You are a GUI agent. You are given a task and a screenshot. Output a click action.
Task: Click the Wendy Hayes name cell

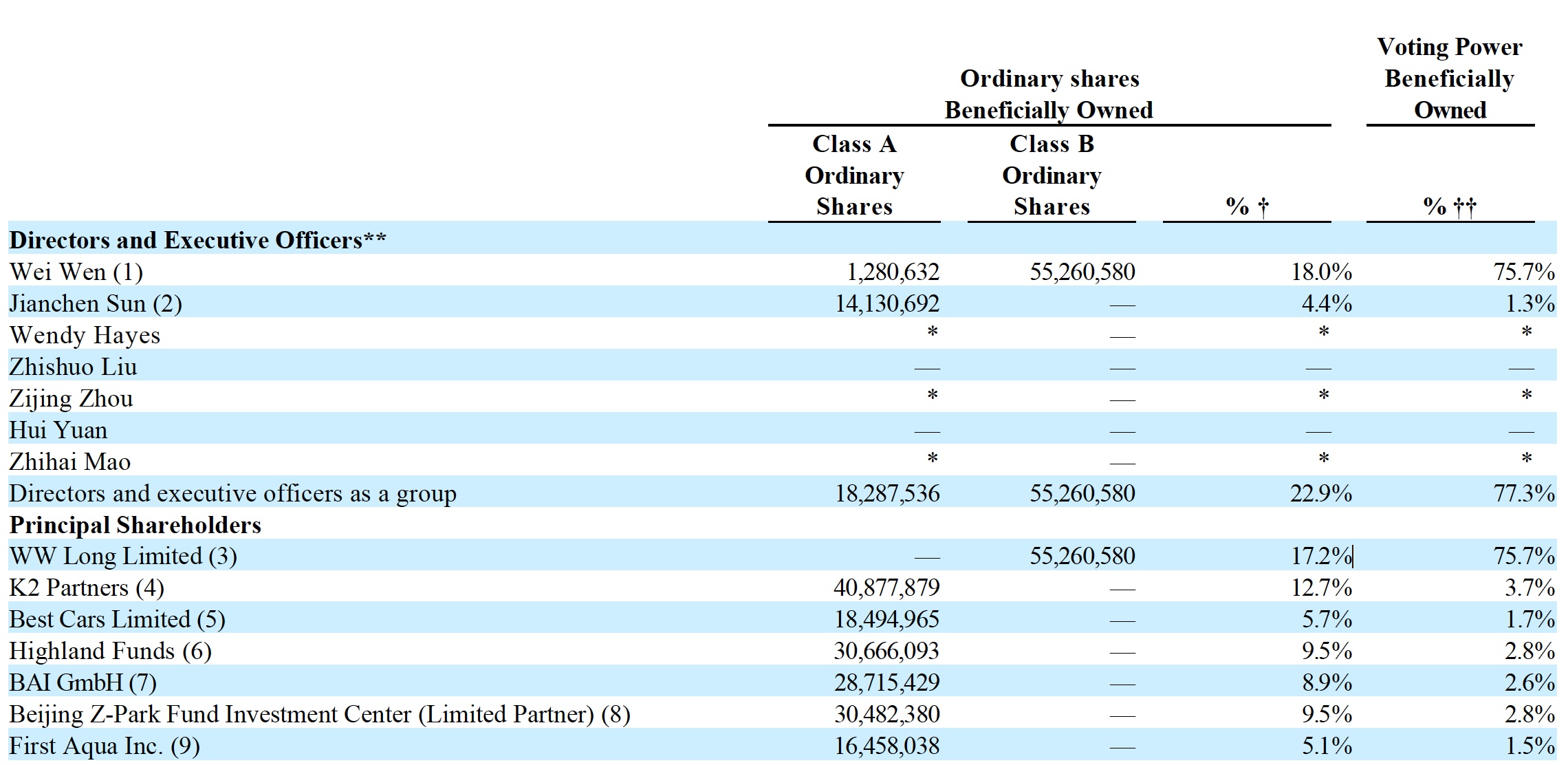(85, 336)
